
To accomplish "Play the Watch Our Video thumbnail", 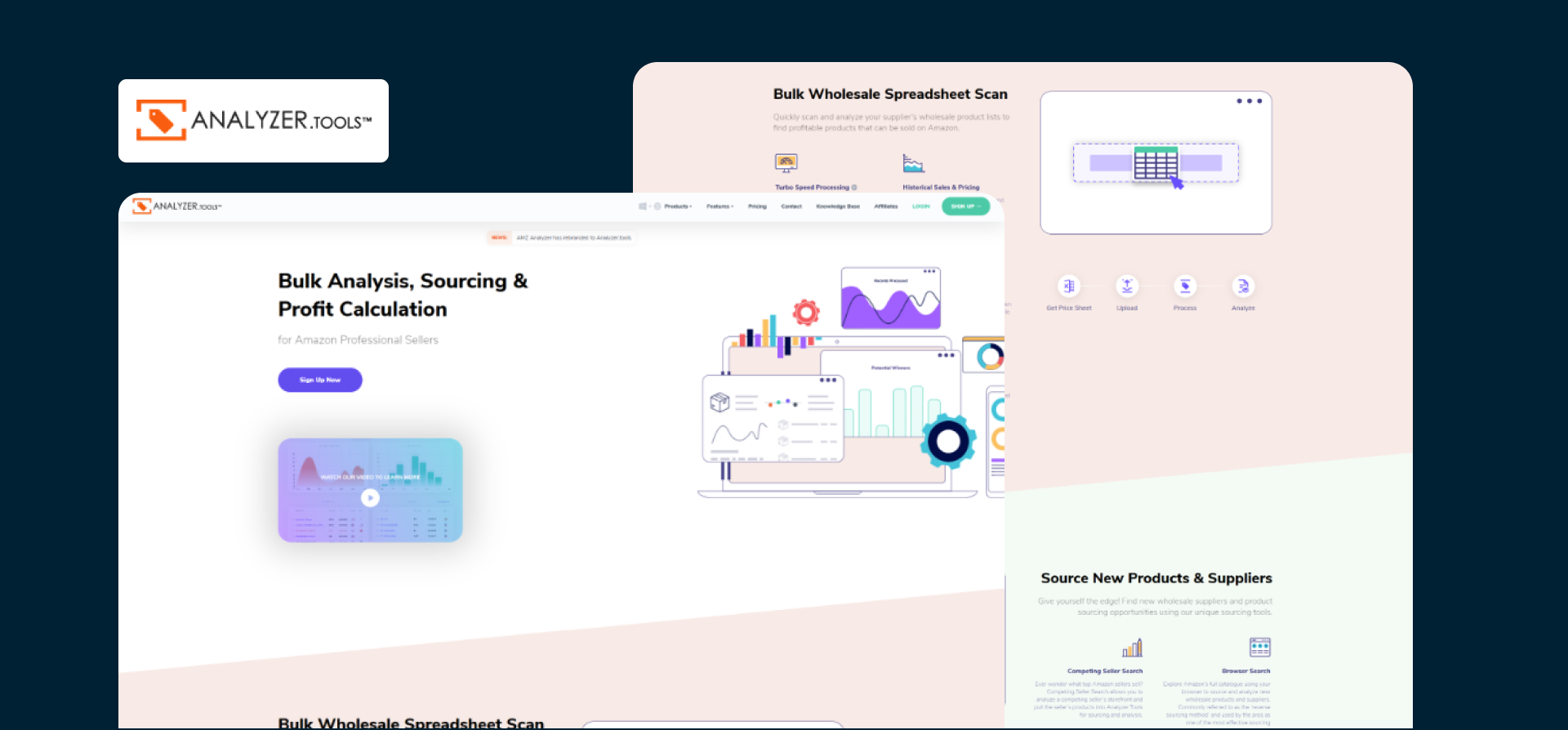I will (x=370, y=491).
